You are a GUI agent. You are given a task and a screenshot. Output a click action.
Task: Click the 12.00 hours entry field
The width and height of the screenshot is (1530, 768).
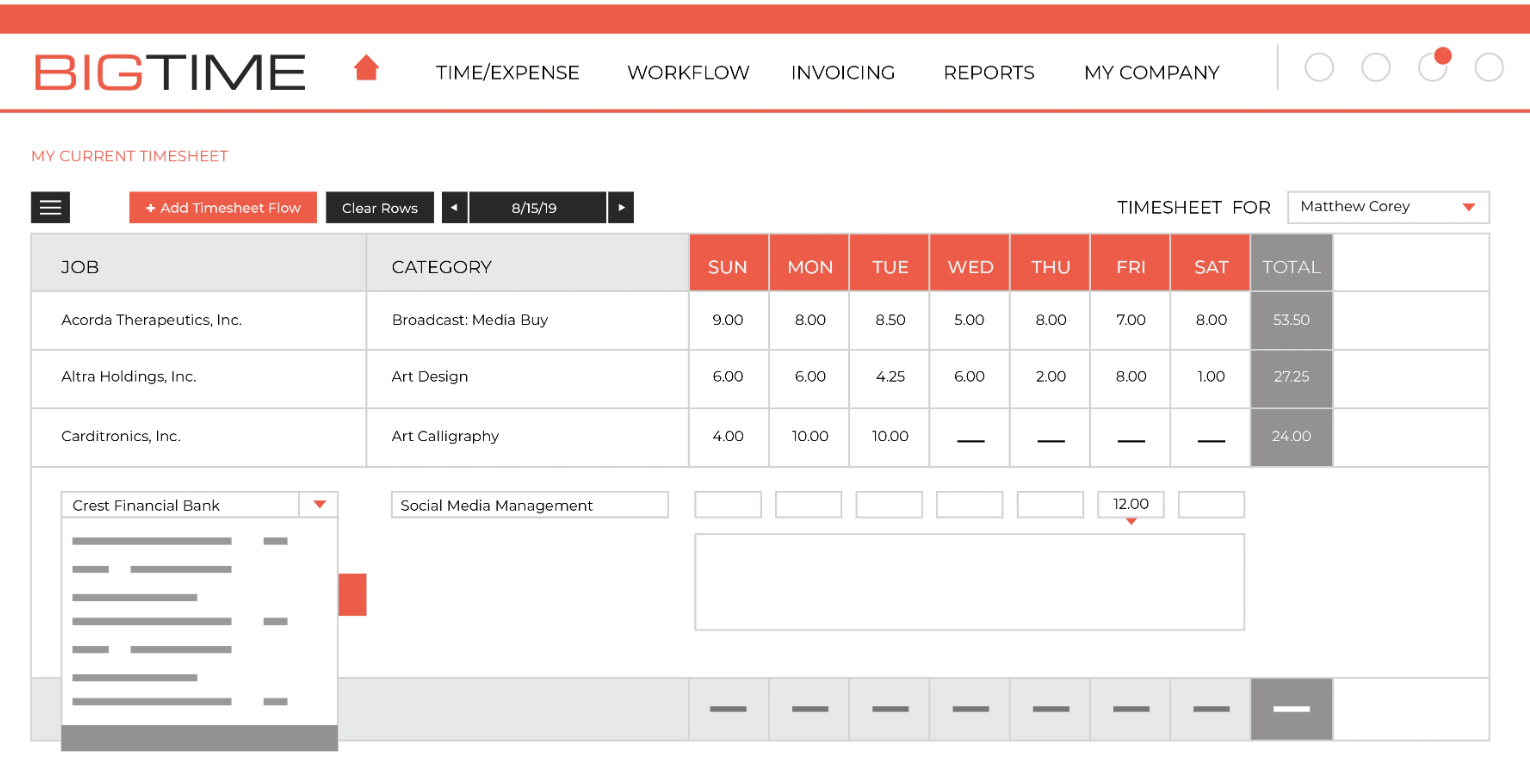click(1131, 504)
